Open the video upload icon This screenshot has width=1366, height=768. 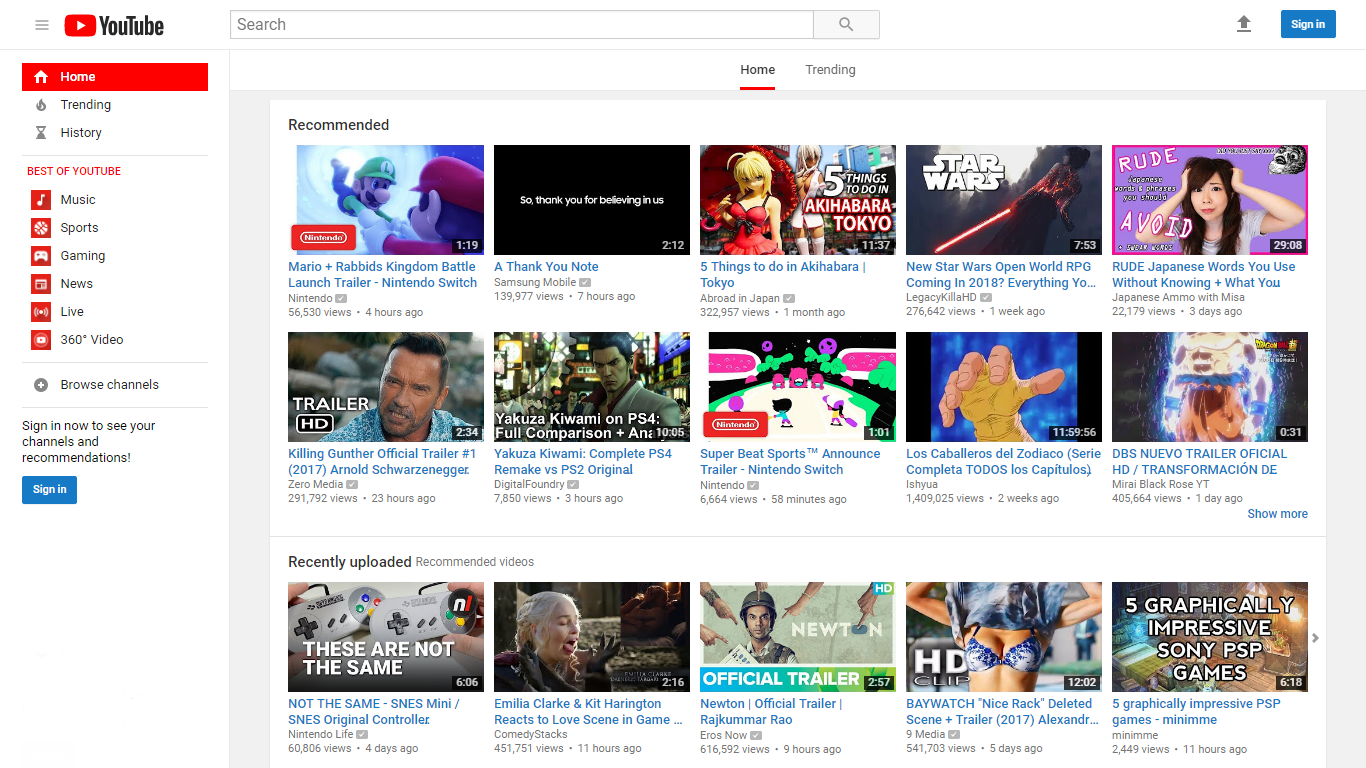pyautogui.click(x=1244, y=24)
